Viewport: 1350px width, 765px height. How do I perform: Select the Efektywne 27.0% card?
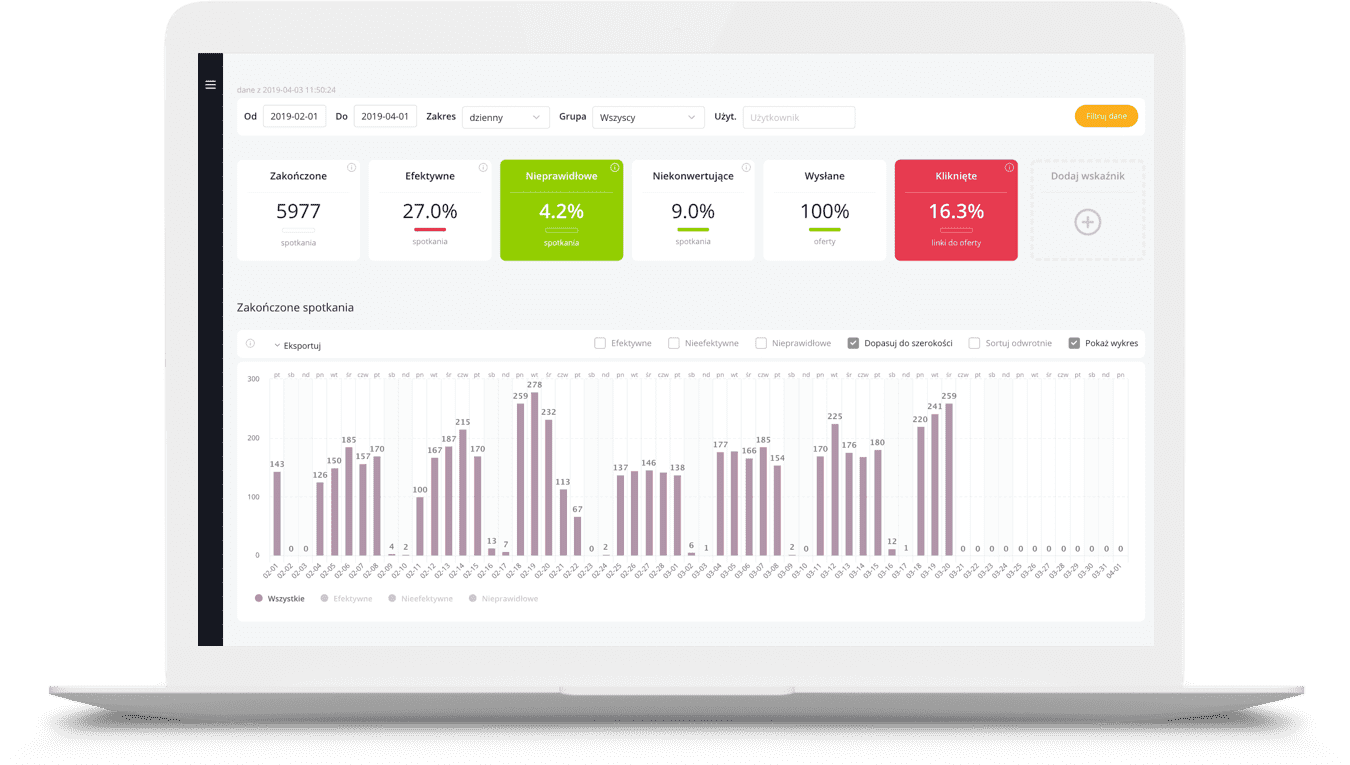(430, 210)
